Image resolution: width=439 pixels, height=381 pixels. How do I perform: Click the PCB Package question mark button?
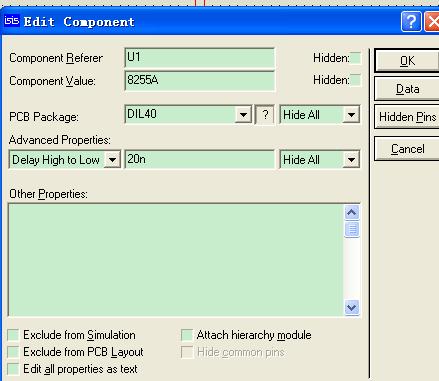pyautogui.click(x=265, y=115)
